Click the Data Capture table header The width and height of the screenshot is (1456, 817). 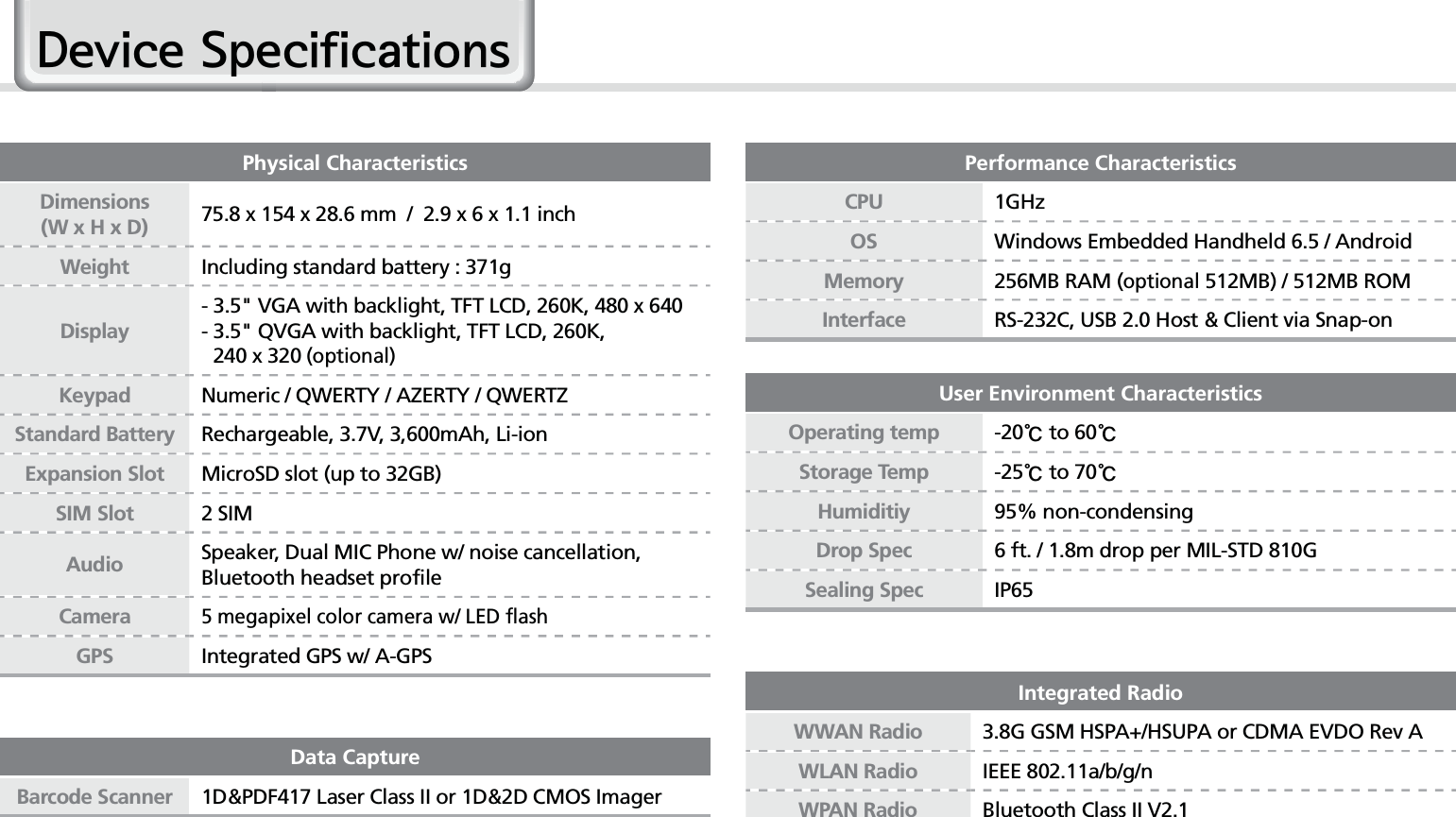(354, 757)
